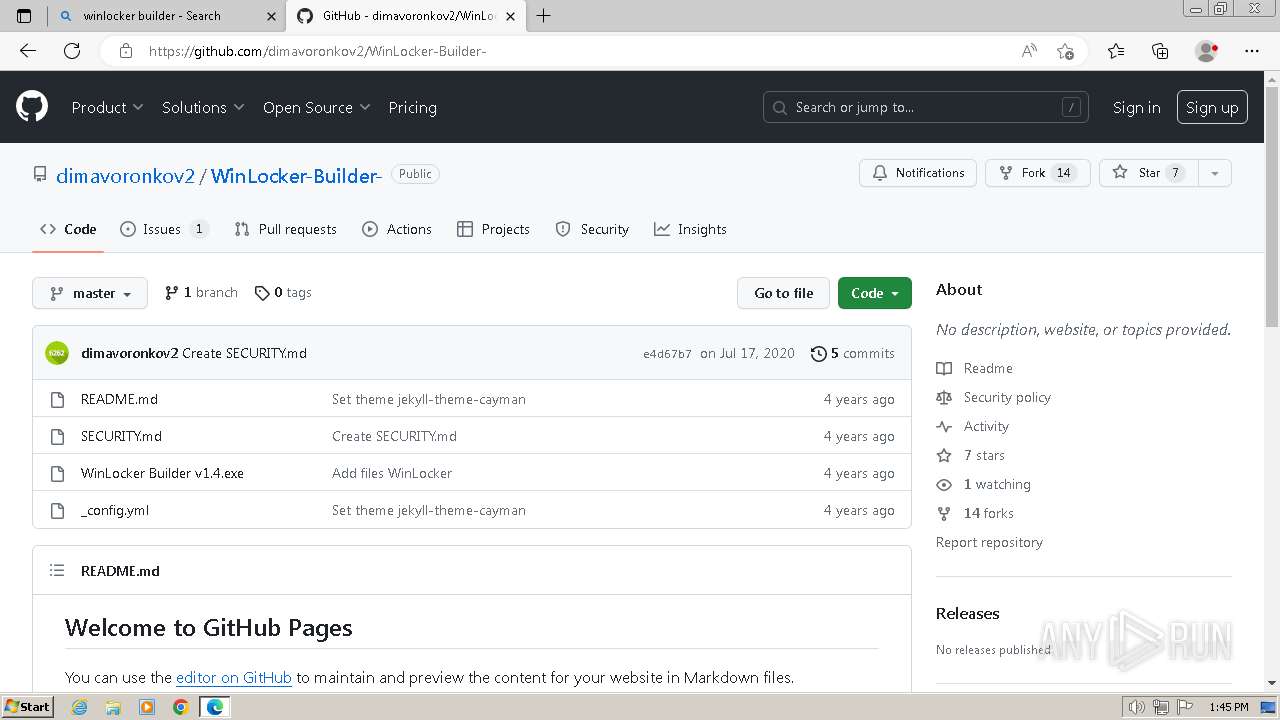1280x720 pixels.
Task: Click the read aloud icon in address bar
Action: click(1029, 51)
